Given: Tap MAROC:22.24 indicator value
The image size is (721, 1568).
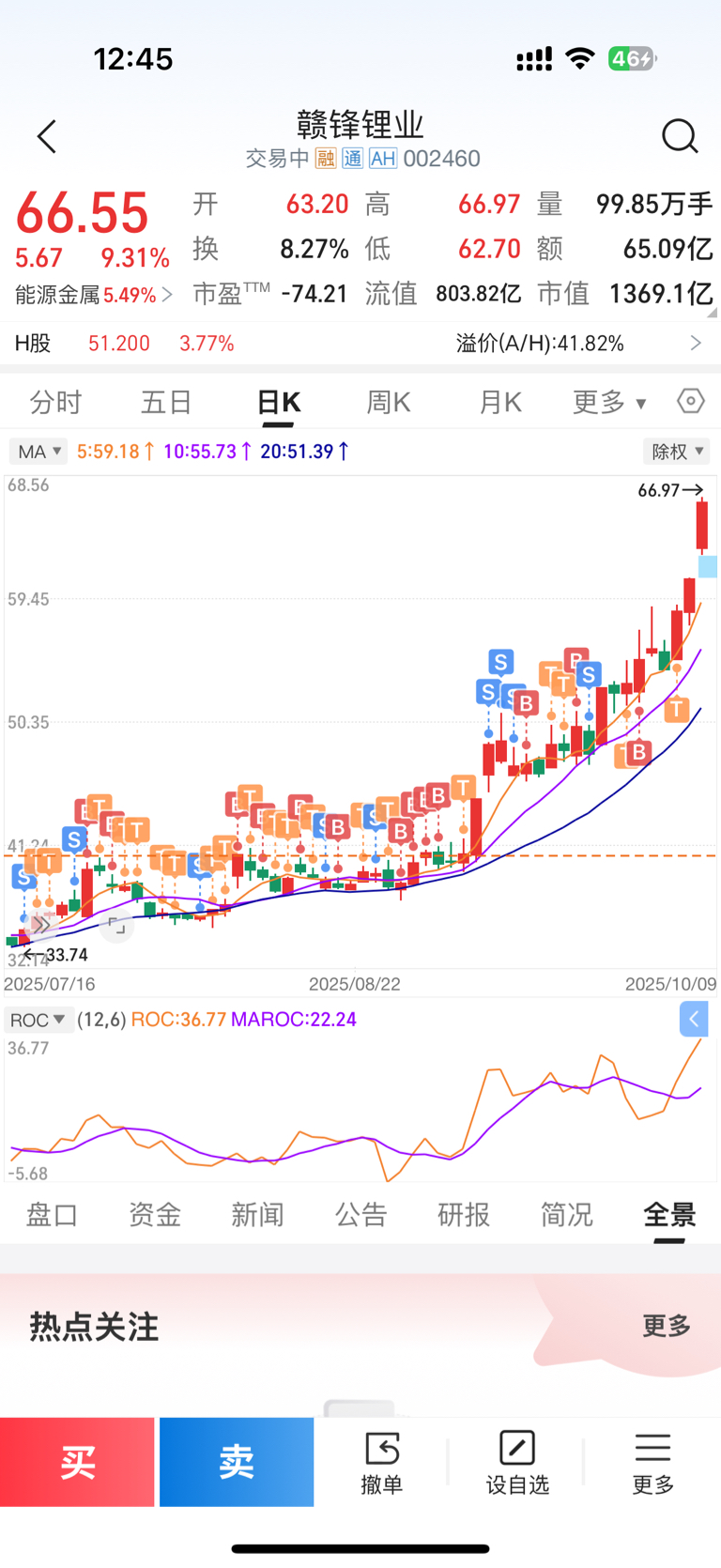Looking at the screenshot, I should click(294, 1020).
